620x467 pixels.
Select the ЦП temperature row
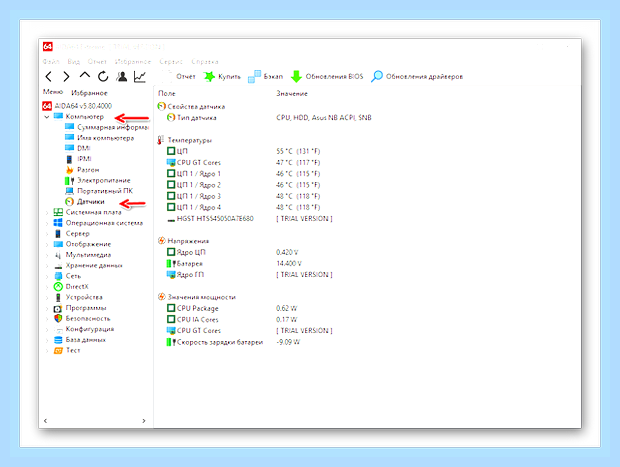pos(243,151)
